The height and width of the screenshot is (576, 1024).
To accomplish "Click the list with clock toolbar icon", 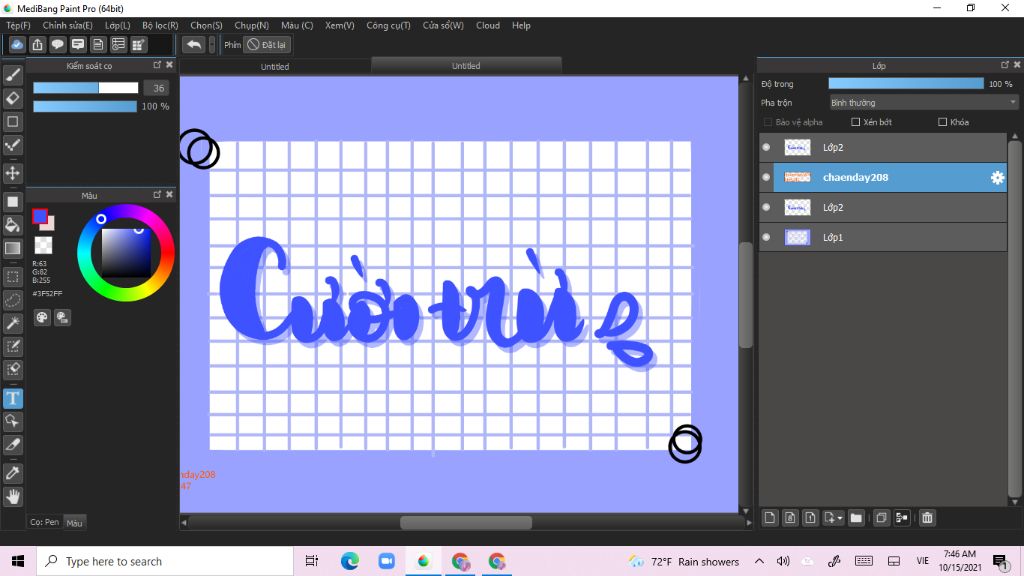I will coord(118,44).
